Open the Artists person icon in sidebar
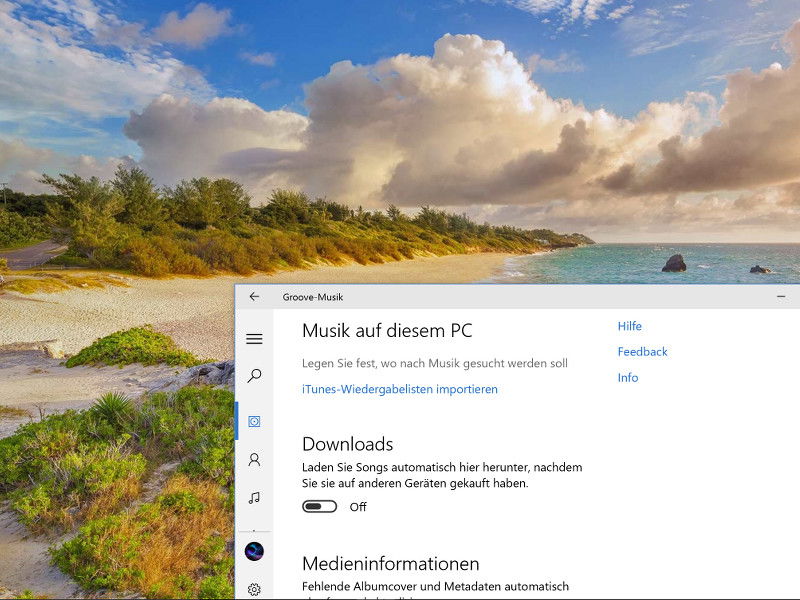 pyautogui.click(x=254, y=460)
